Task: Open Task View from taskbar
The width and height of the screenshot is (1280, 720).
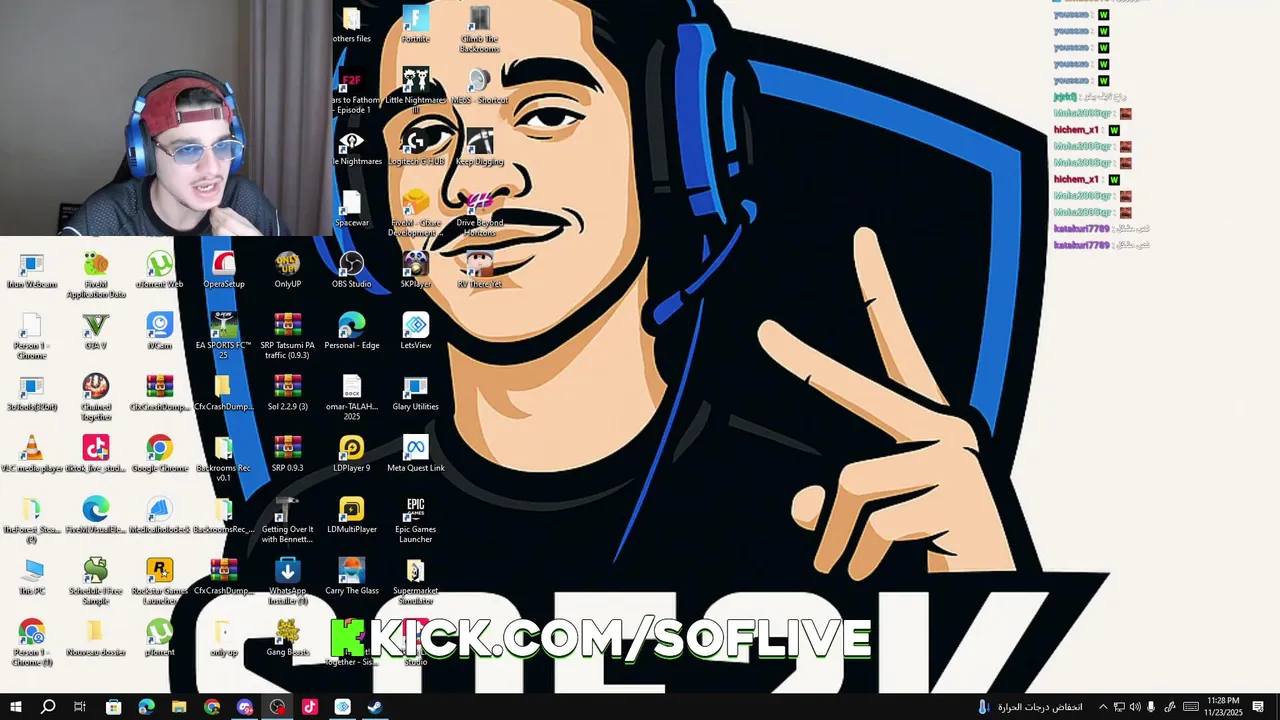Action: tap(80, 707)
